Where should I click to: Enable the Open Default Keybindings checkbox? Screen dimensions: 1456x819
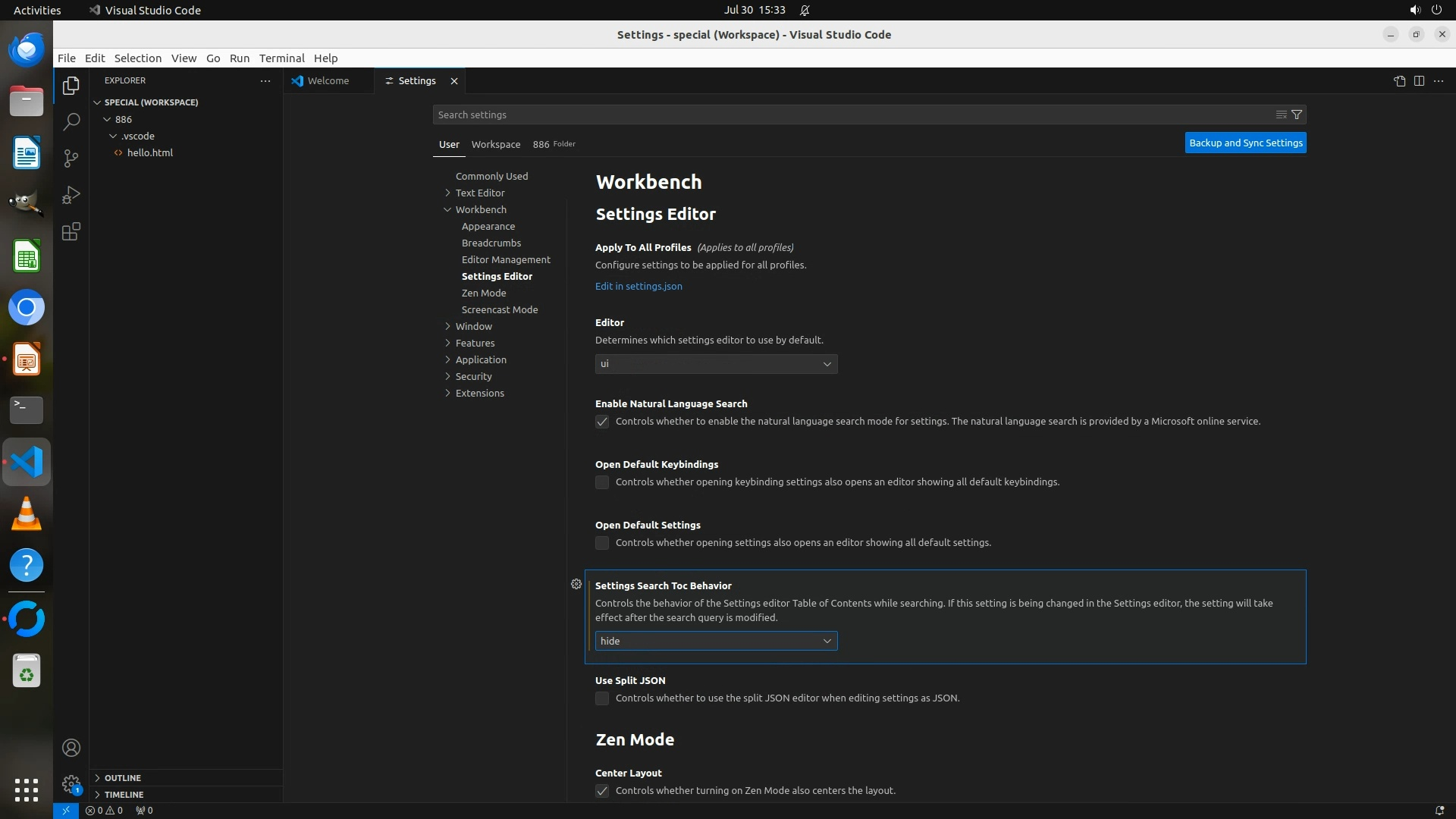(602, 482)
